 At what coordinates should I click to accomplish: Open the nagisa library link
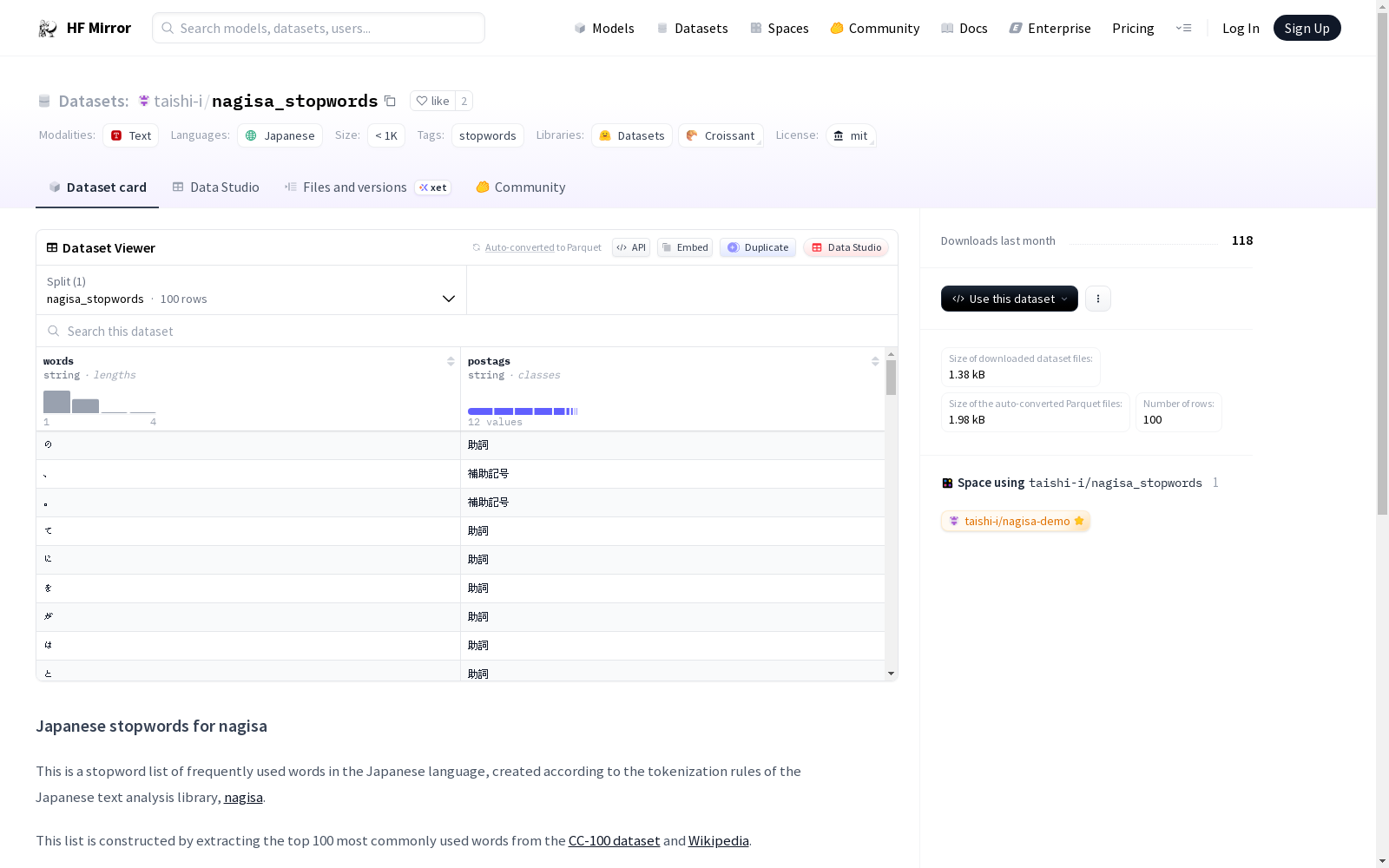[243, 797]
